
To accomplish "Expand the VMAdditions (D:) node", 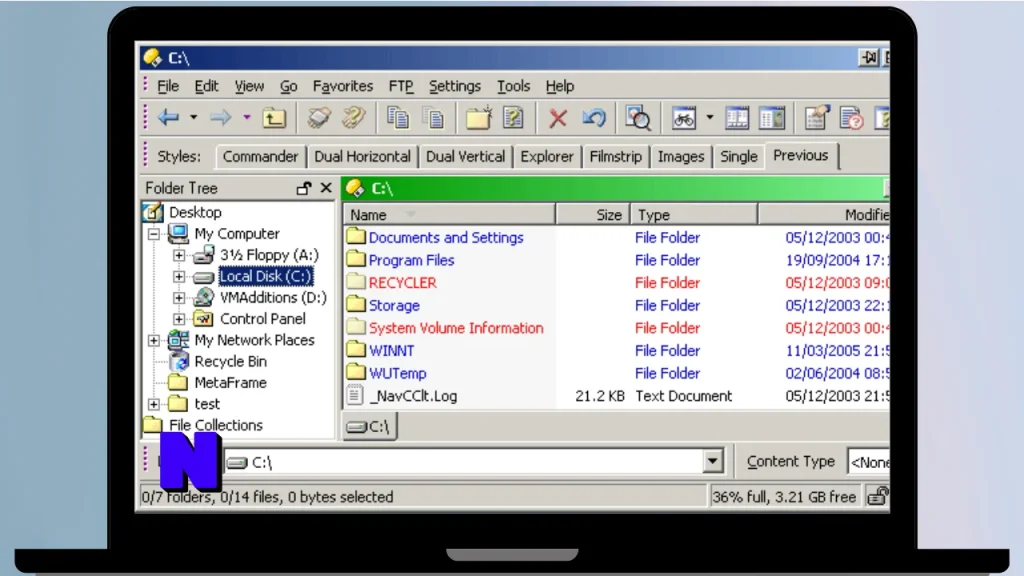I will (179, 298).
